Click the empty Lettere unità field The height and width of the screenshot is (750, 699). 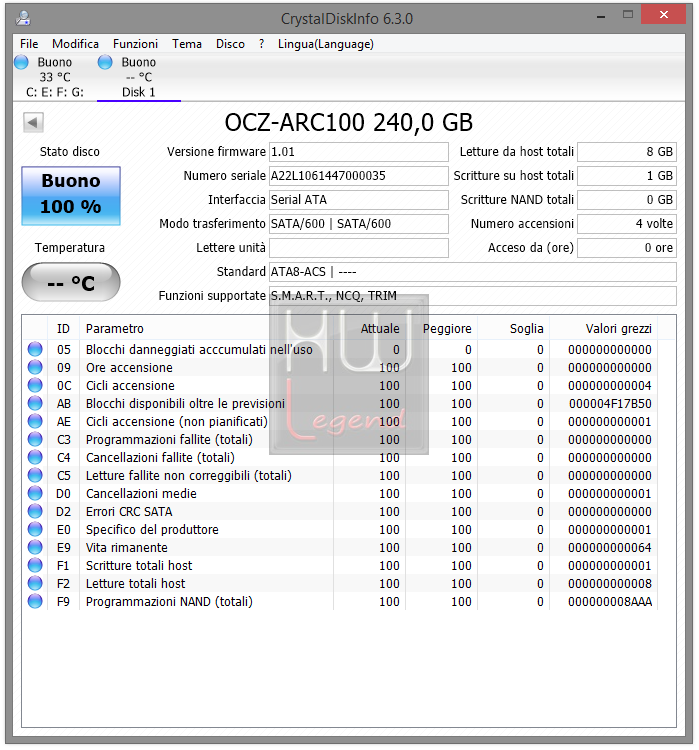point(359,248)
